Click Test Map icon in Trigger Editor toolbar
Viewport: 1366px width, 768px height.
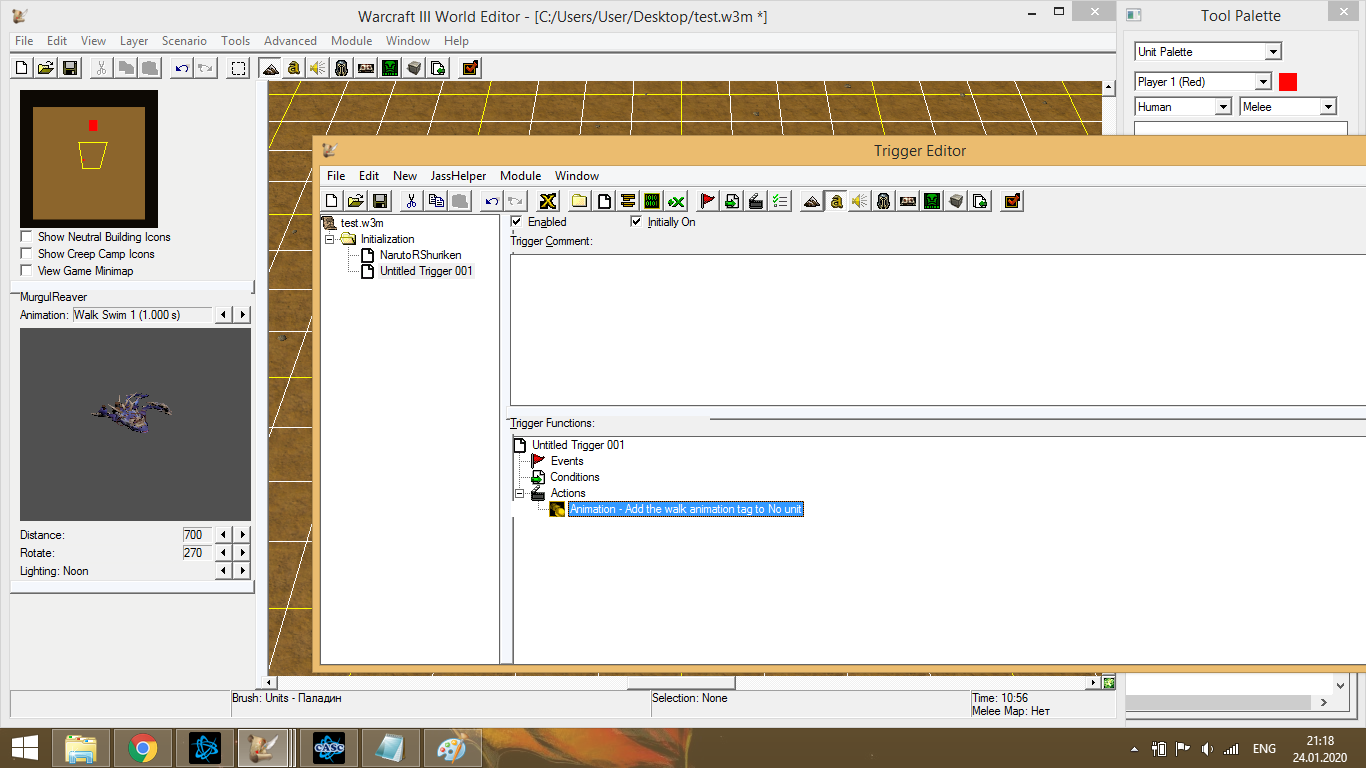(1012, 201)
